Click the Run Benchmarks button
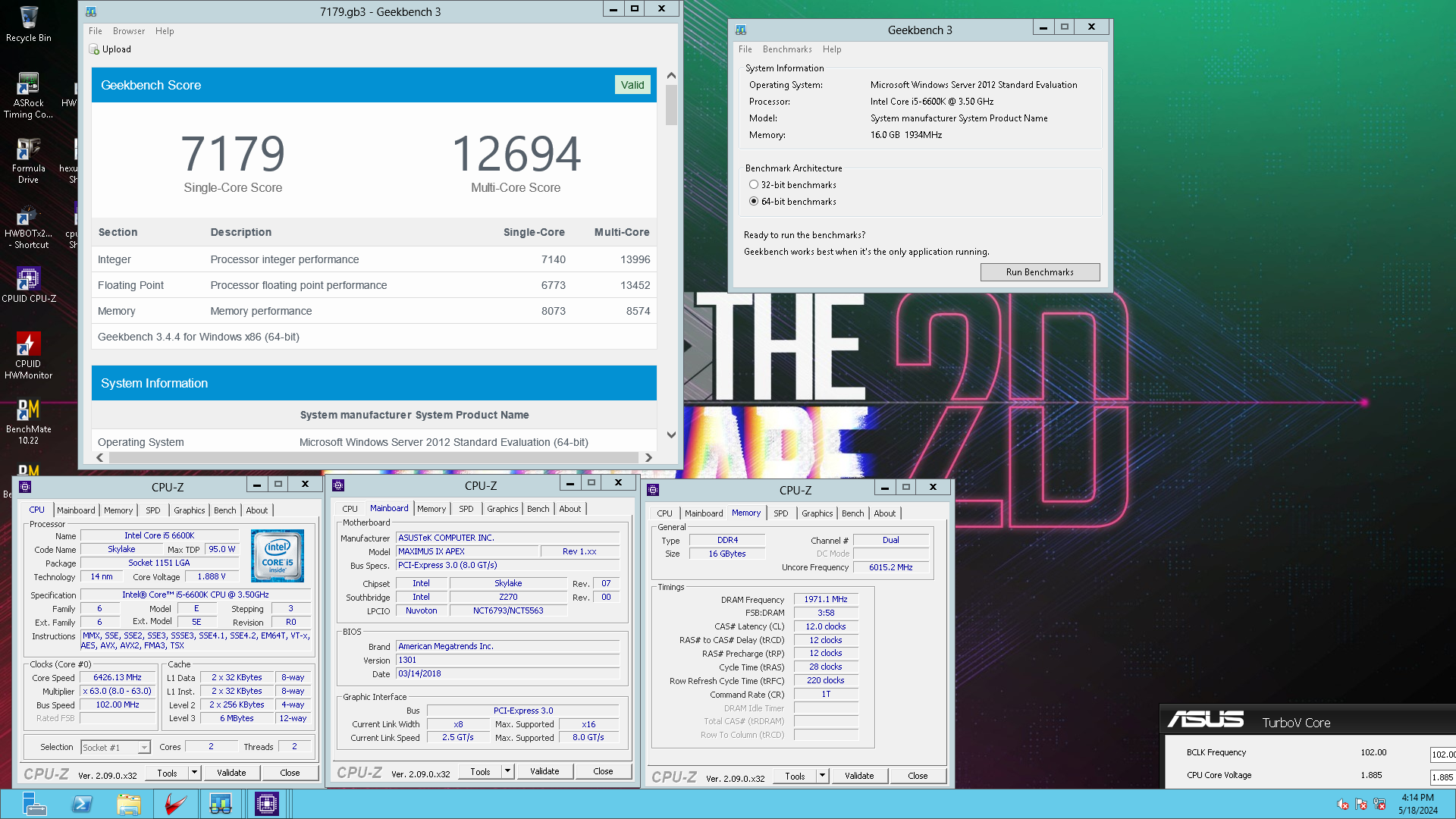 pos(1040,272)
